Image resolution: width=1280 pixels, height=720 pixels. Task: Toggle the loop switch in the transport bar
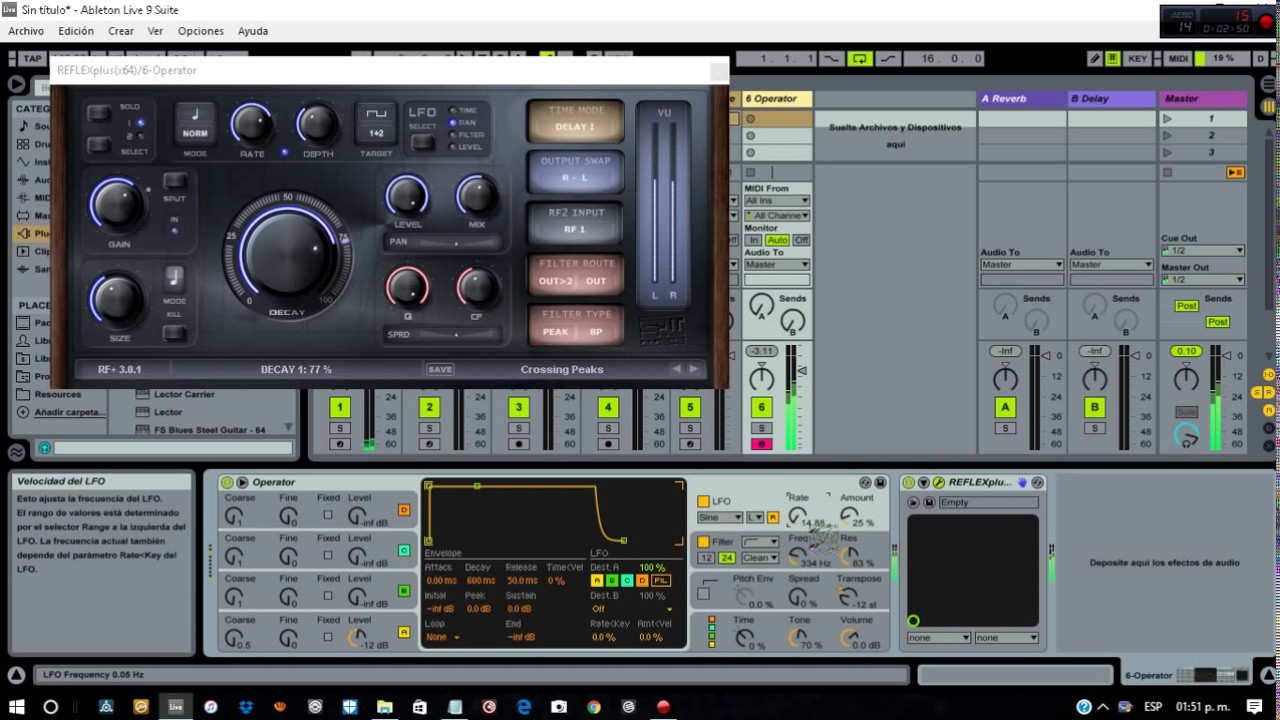pos(859,59)
